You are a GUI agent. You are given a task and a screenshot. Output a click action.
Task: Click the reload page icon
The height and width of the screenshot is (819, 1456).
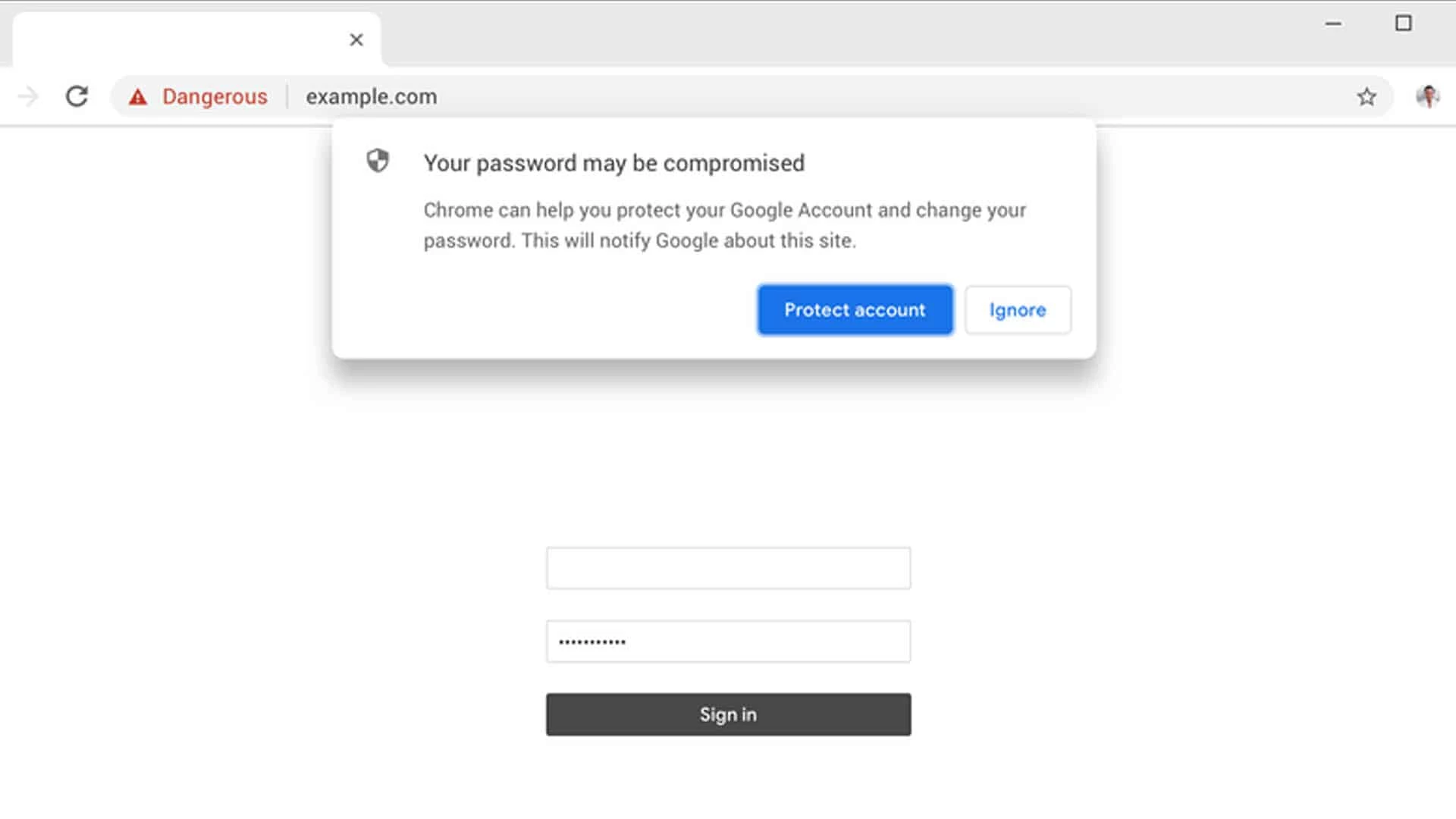(77, 96)
